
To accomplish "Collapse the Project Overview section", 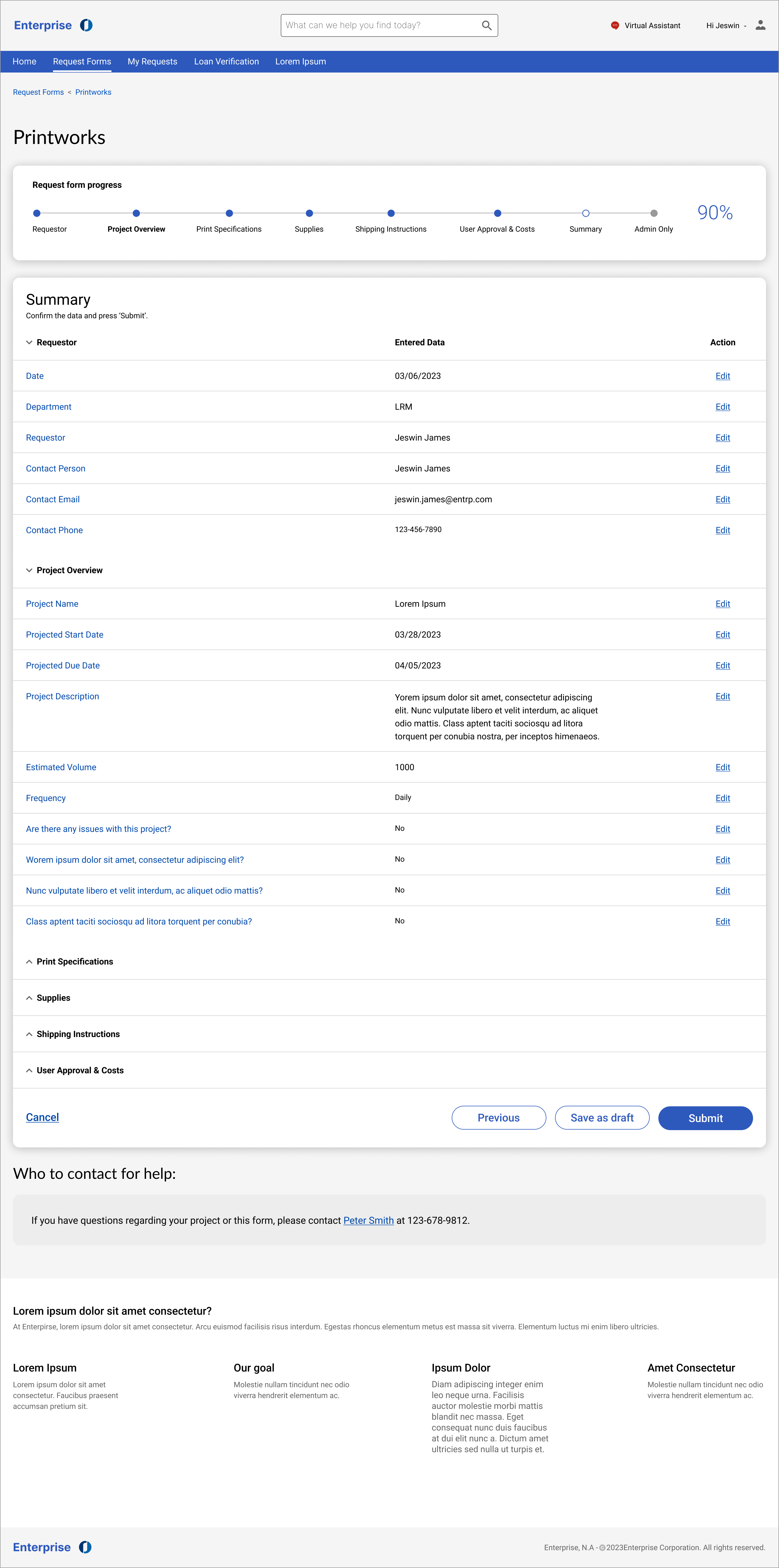I will [29, 570].
